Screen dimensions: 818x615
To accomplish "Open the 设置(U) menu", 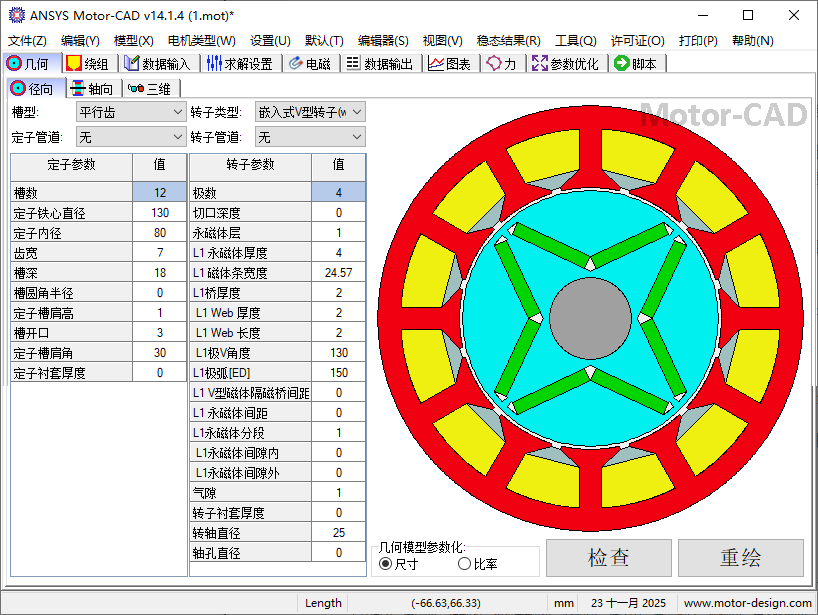I will pyautogui.click(x=270, y=41).
